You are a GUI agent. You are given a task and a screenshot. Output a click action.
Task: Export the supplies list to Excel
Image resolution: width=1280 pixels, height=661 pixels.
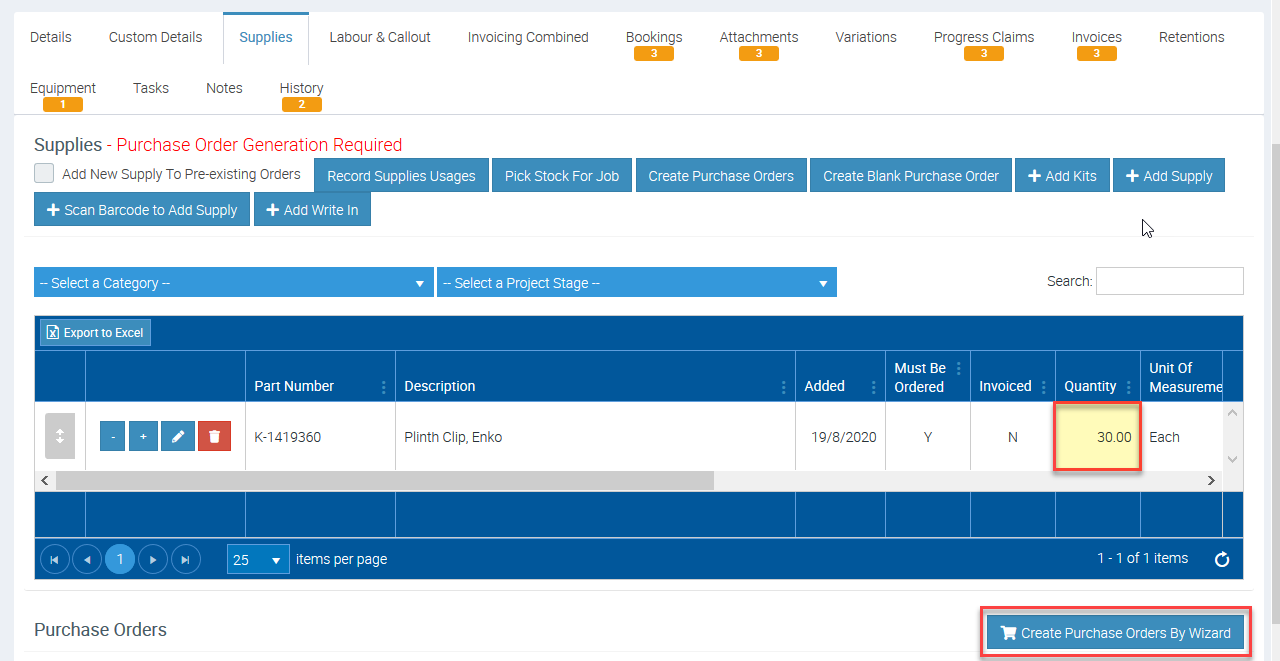tap(96, 332)
